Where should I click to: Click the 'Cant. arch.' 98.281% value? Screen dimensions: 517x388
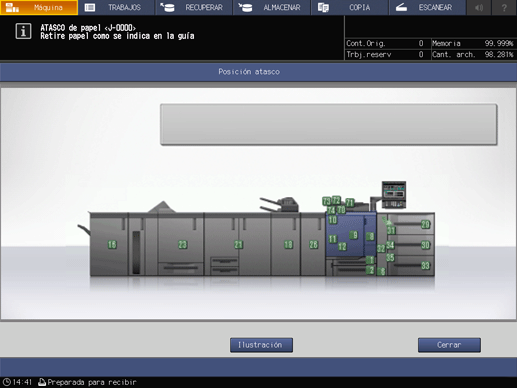point(499,54)
